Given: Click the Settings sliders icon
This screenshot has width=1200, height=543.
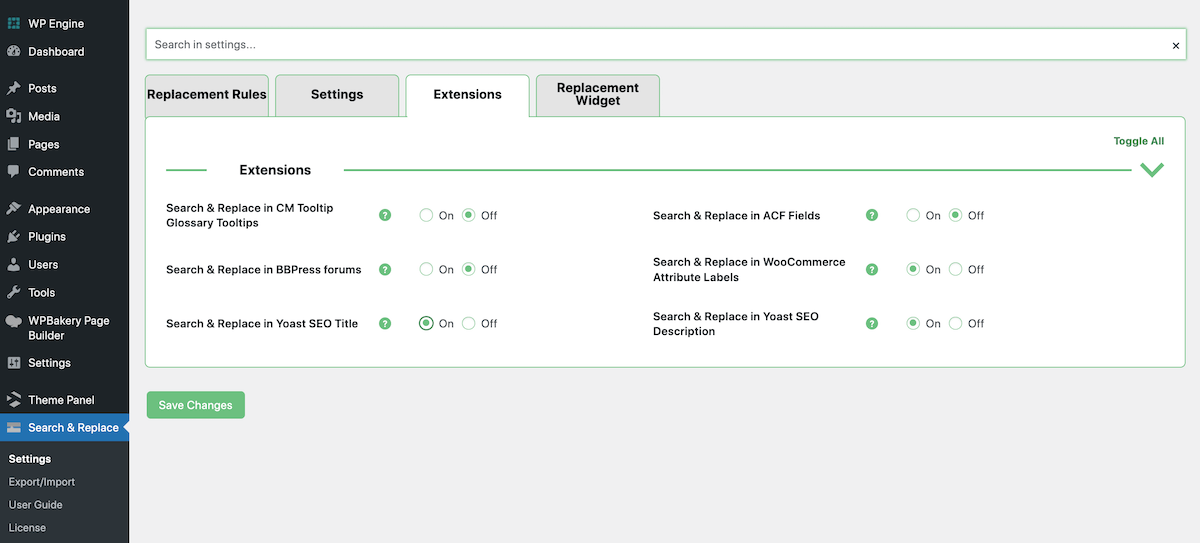Looking at the screenshot, I should (14, 363).
